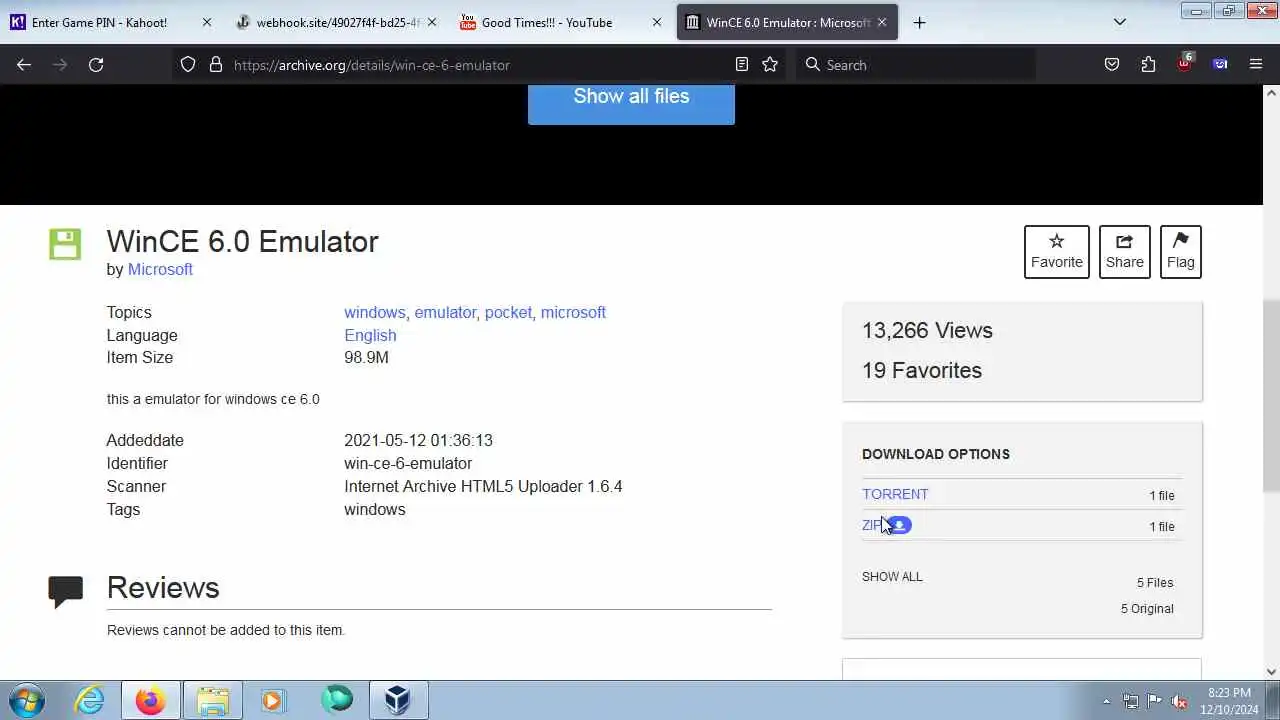Close the WinCE 6.0 Emulator tab
1280x720 pixels.
(882, 22)
